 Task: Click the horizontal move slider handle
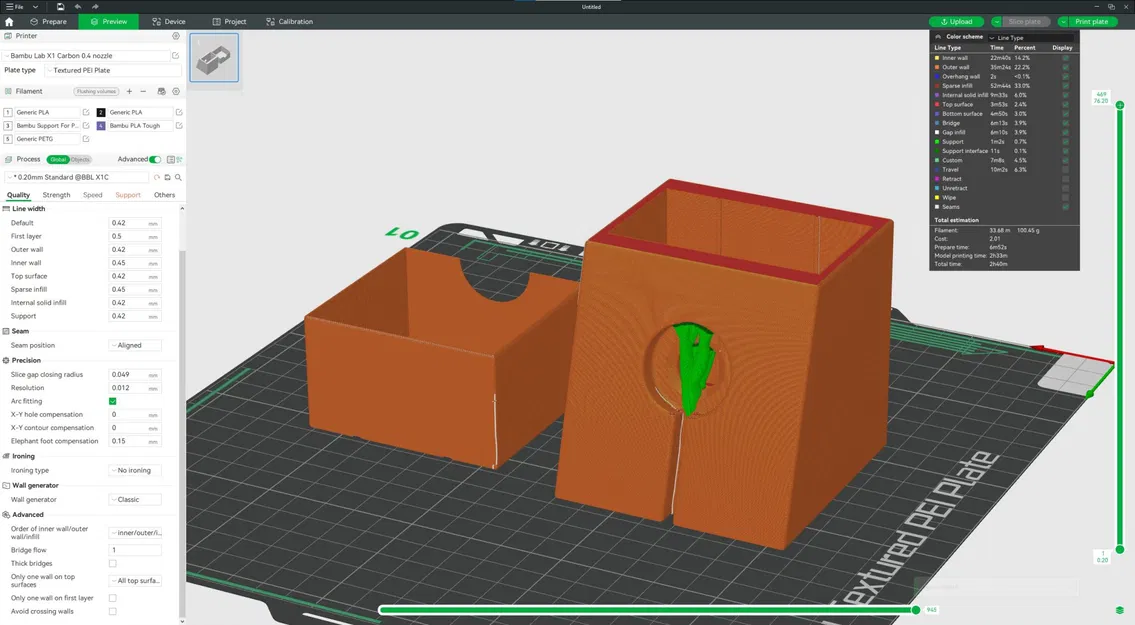click(916, 610)
